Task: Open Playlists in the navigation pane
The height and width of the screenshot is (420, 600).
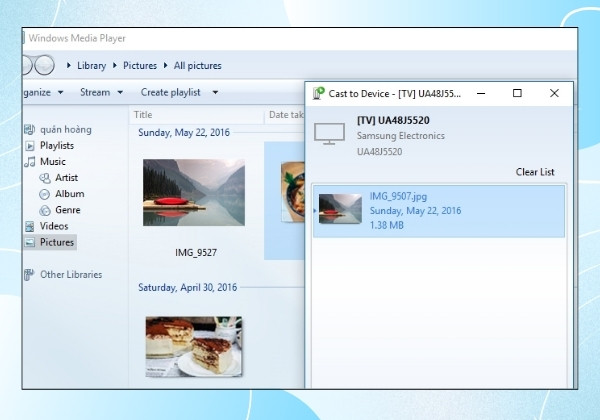Action: (x=57, y=146)
